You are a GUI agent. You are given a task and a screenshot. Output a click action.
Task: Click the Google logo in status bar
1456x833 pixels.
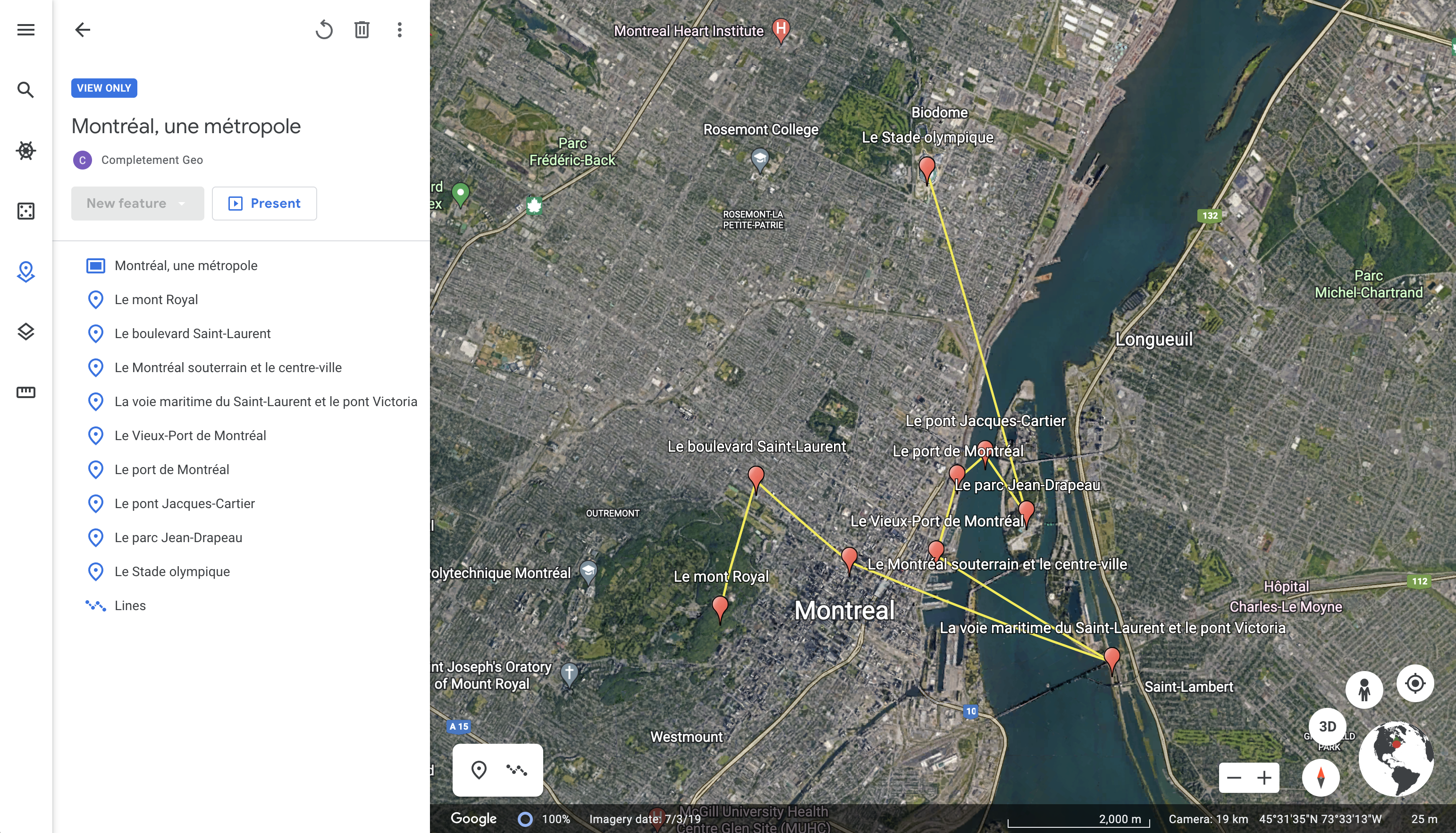[473, 819]
